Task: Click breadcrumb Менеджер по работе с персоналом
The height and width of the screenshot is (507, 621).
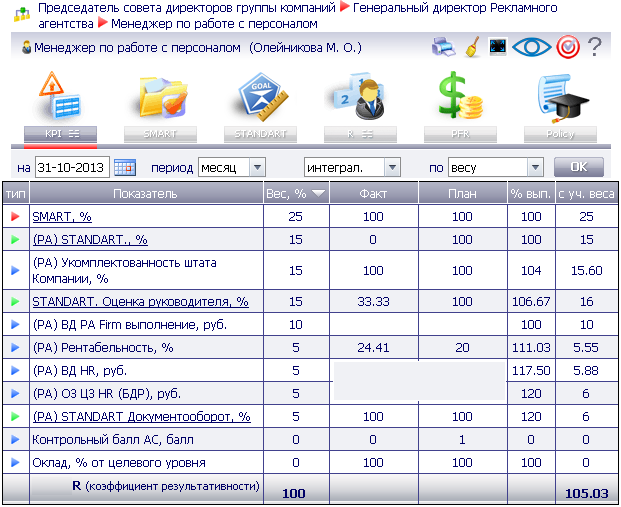Action: pos(214,24)
